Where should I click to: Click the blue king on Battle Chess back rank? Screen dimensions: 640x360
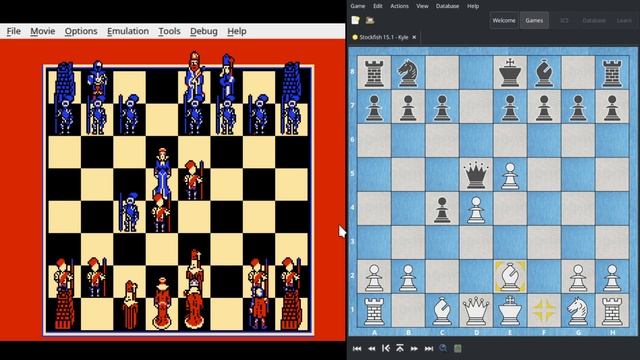coord(195,76)
